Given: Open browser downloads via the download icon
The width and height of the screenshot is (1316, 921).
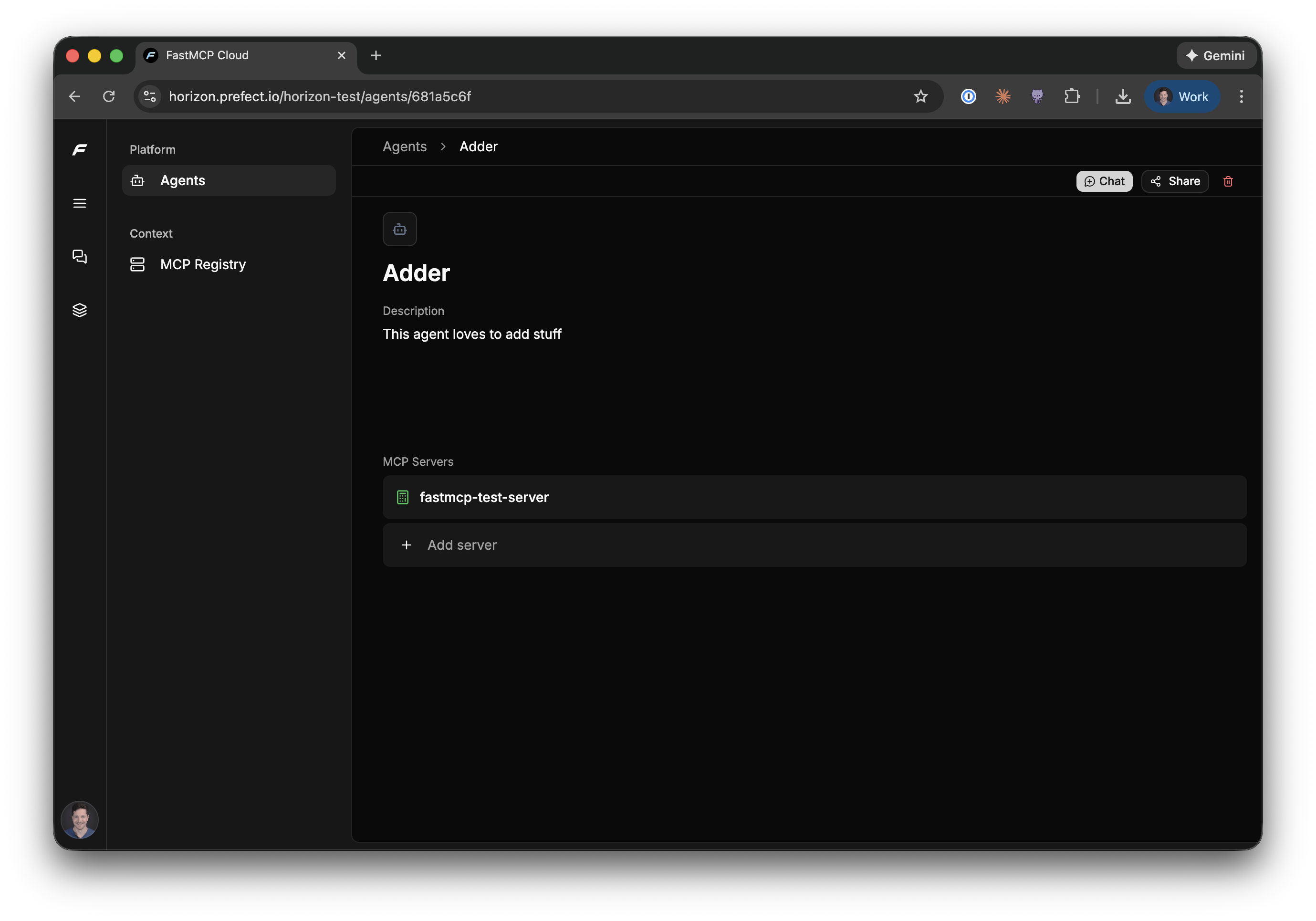Looking at the screenshot, I should pos(1123,96).
